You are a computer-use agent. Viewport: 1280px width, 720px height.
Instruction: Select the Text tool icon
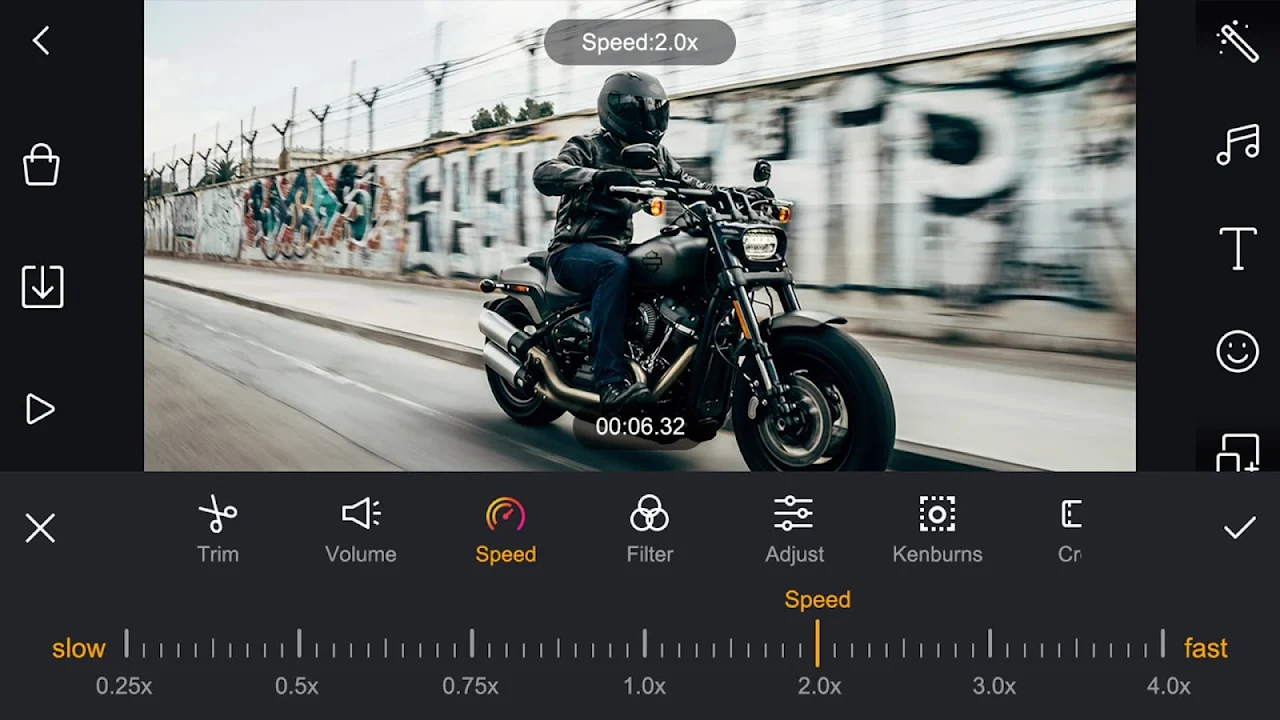click(1237, 248)
